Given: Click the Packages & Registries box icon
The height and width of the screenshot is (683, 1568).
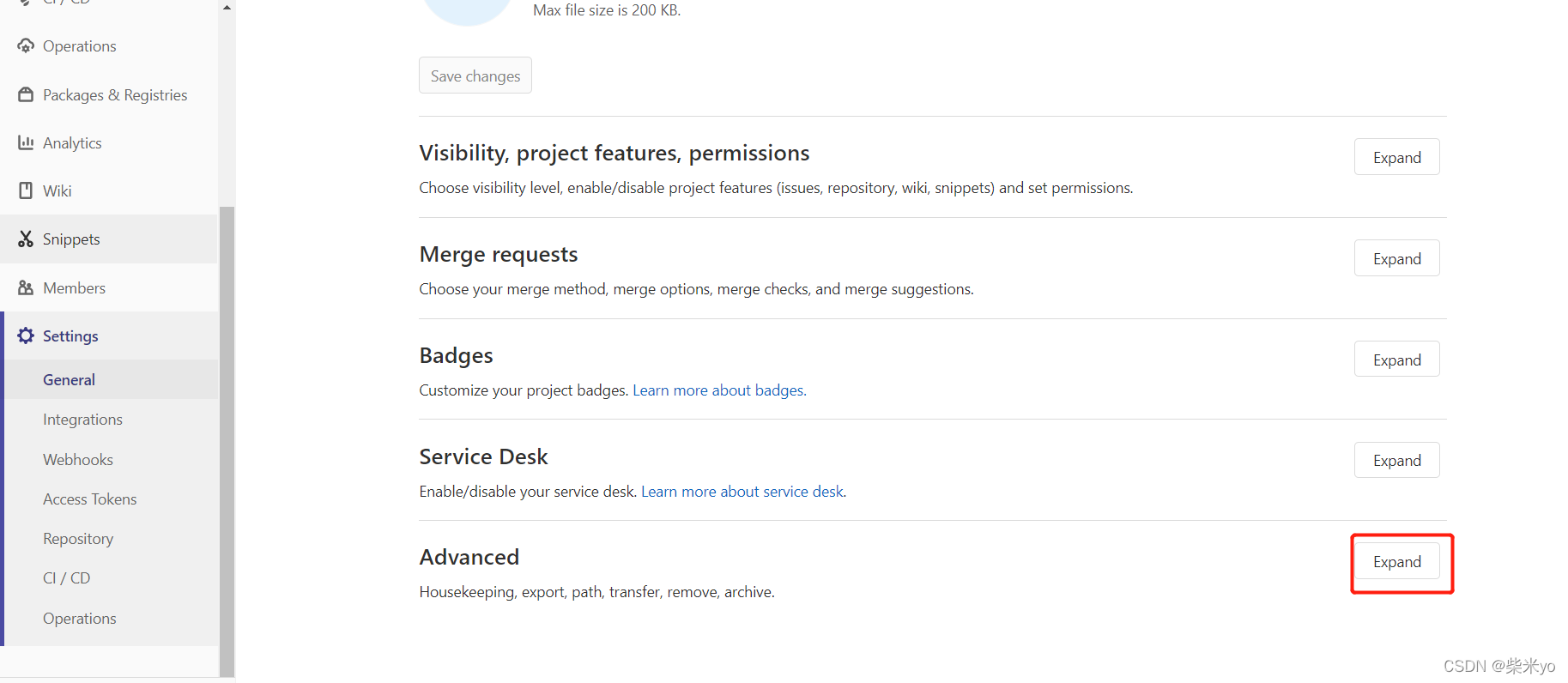Looking at the screenshot, I should [26, 94].
